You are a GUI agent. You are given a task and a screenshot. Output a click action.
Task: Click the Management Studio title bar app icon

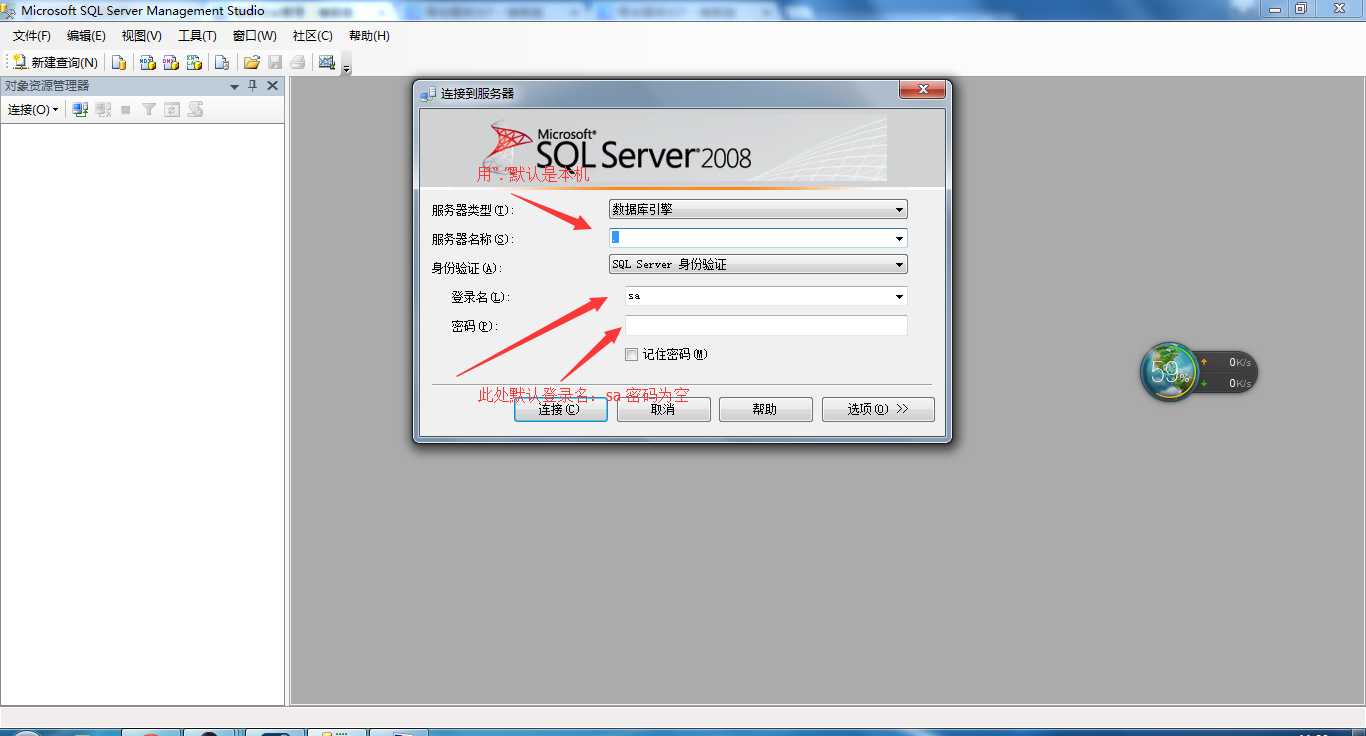[x=8, y=11]
